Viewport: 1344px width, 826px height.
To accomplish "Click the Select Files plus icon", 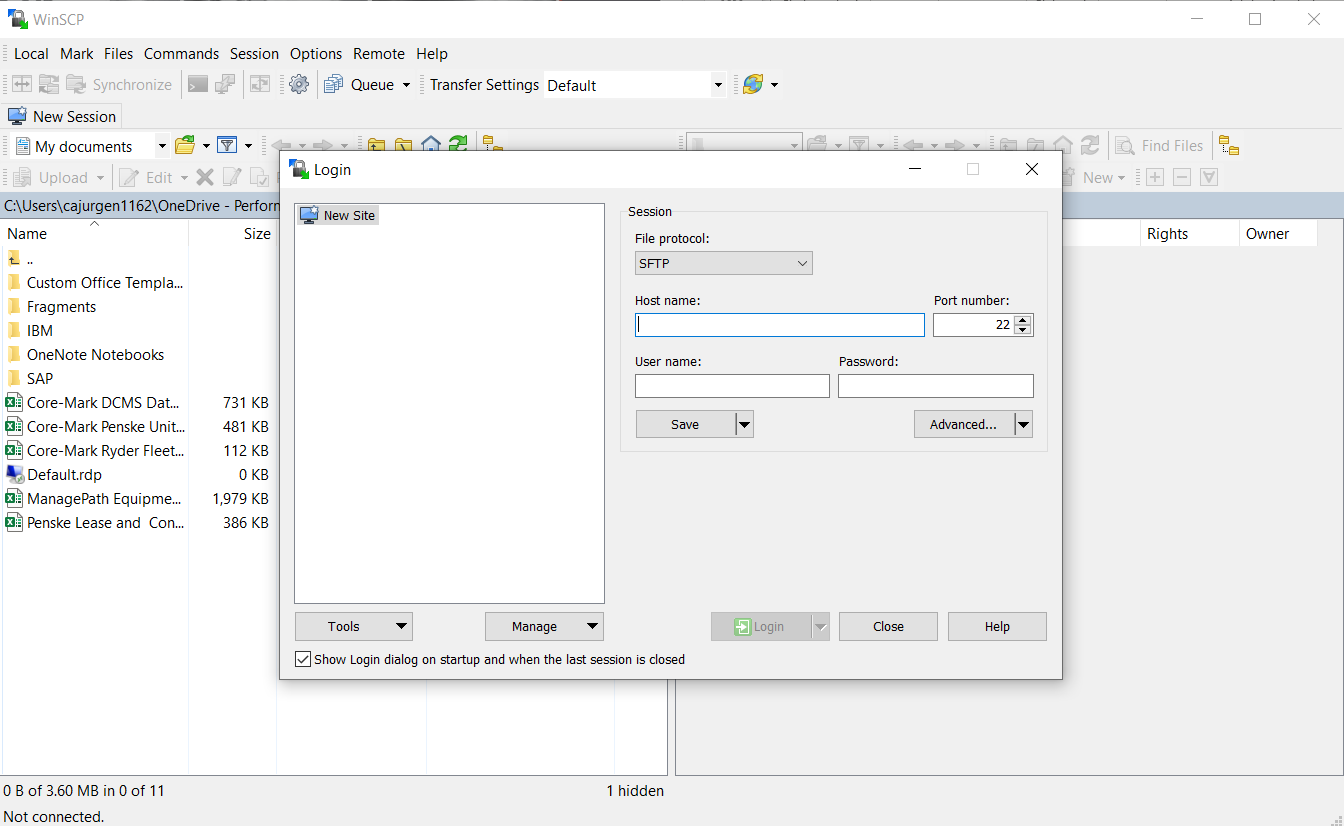I will click(1155, 177).
